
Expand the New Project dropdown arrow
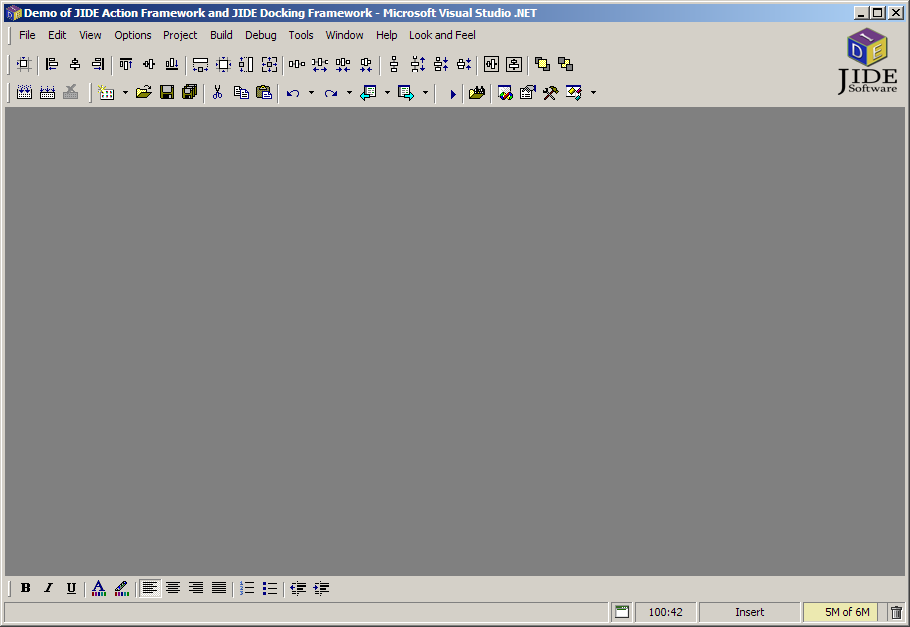click(125, 92)
